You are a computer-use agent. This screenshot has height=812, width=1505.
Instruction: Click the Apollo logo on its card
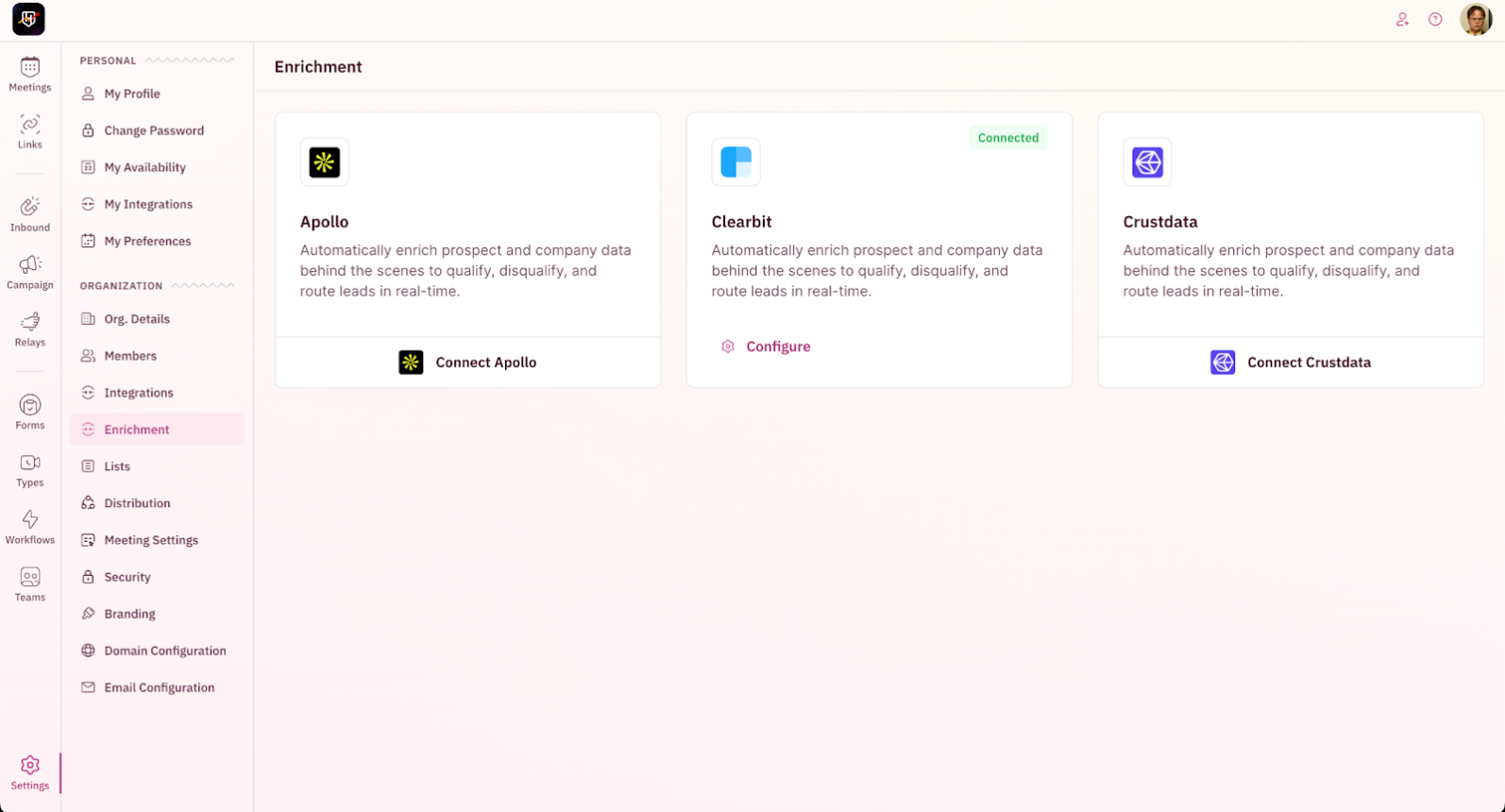tap(324, 162)
